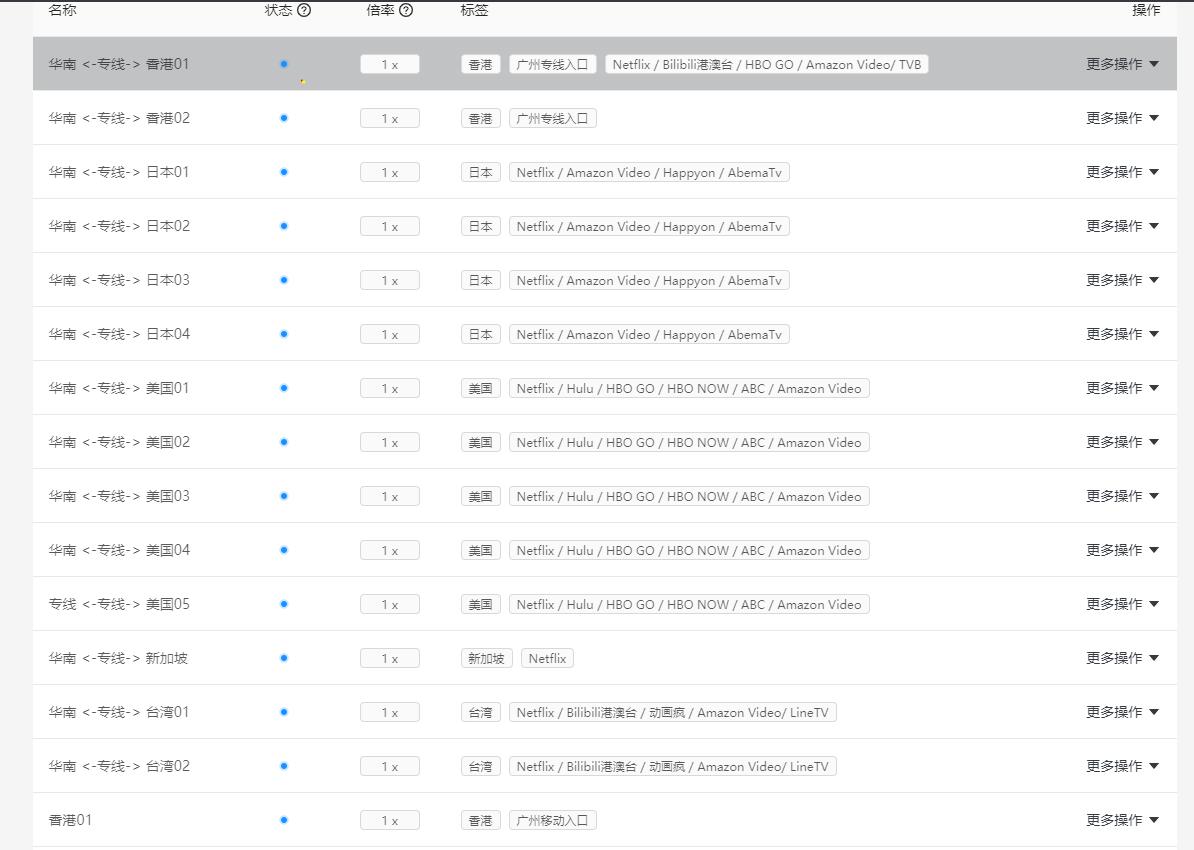Image resolution: width=1194 pixels, height=850 pixels.
Task: Click the status dot for 华南 日本03
Action: [x=284, y=280]
